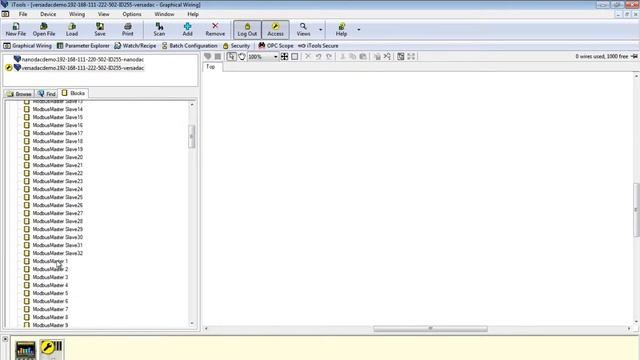Select the ModbusMaster Slave14 block
Image resolution: width=640 pixels, height=360 pixels.
pos(53,109)
